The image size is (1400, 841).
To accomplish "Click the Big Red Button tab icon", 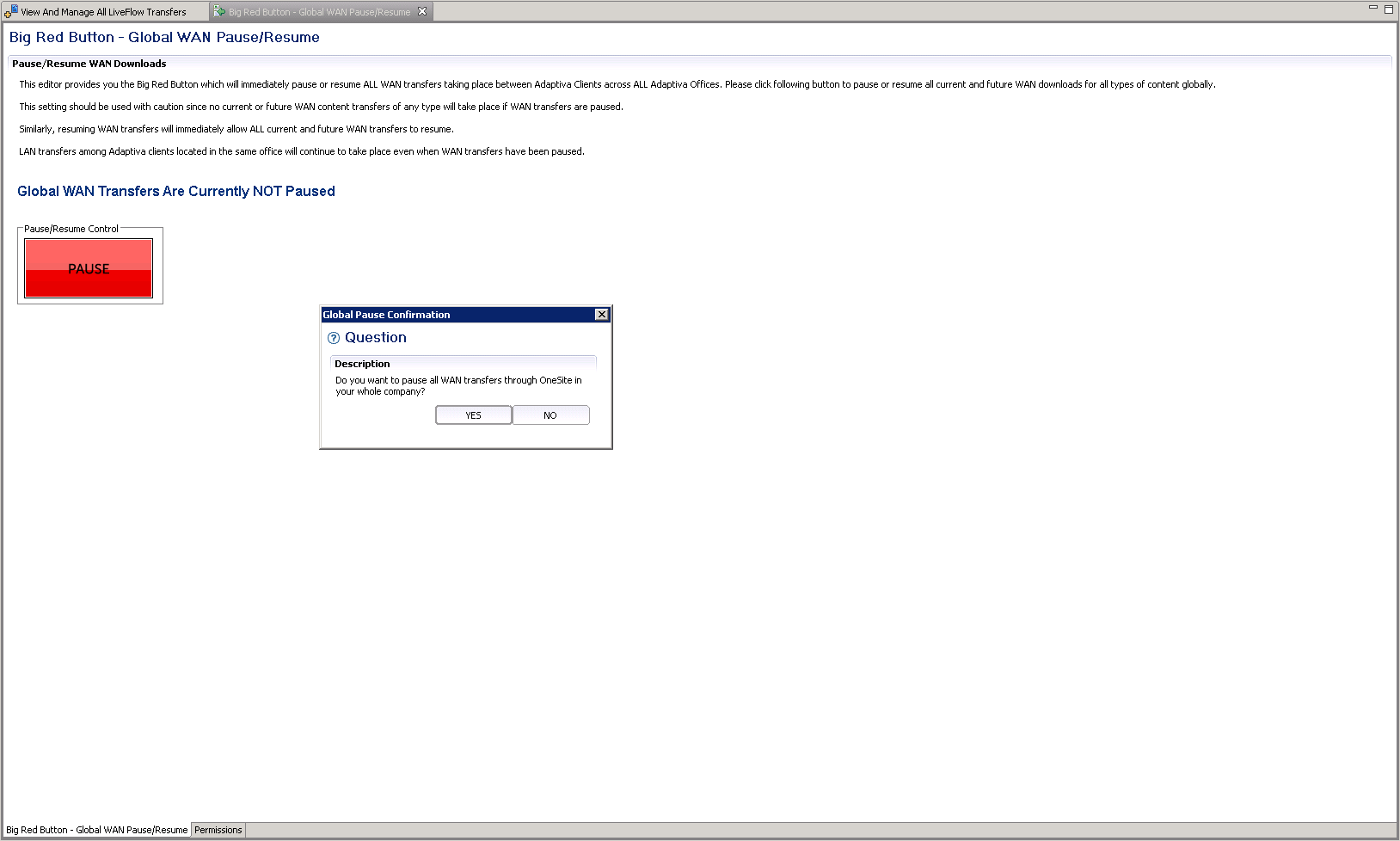I will 219,11.
